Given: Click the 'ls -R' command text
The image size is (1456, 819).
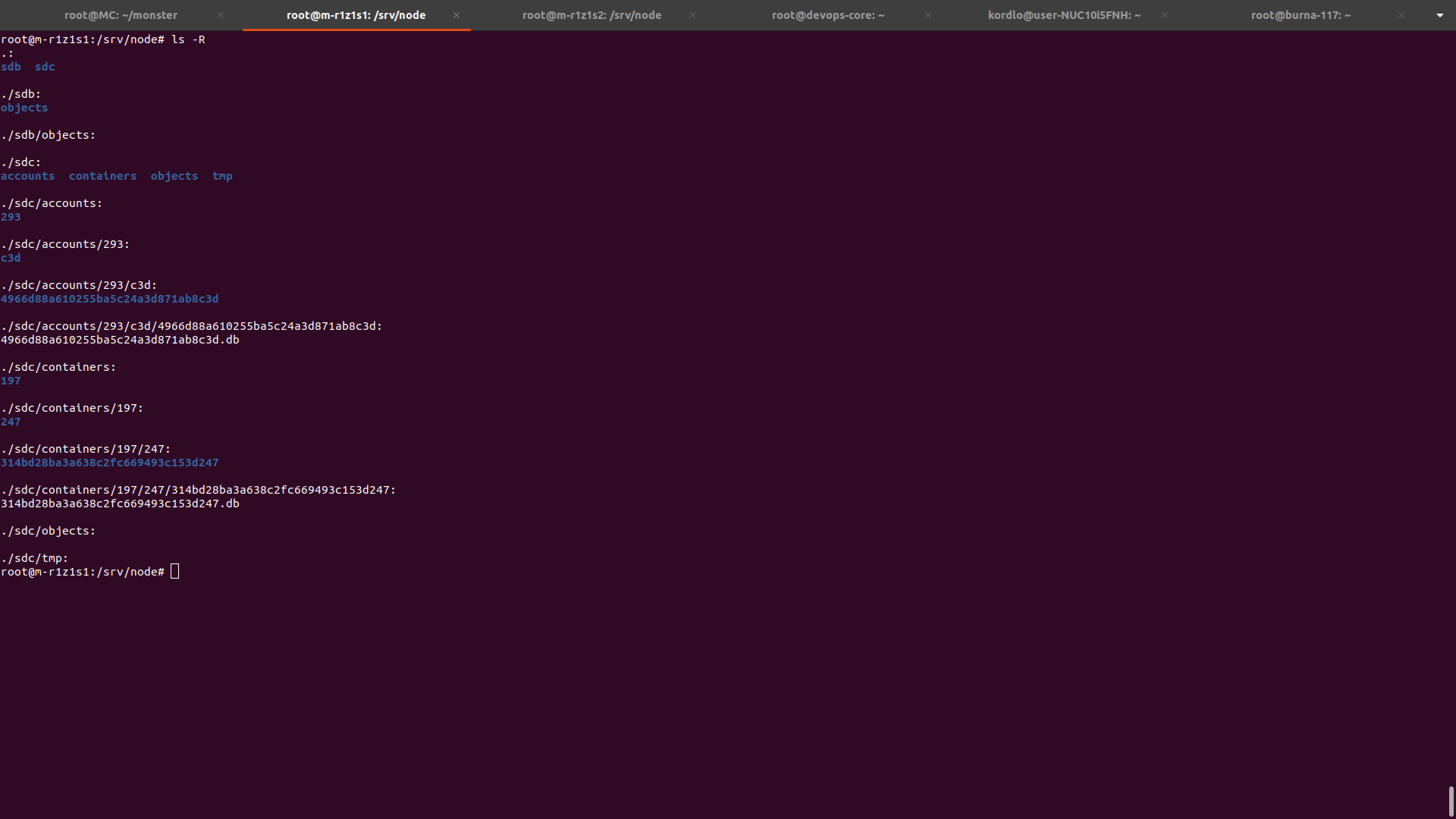Looking at the screenshot, I should (x=188, y=39).
